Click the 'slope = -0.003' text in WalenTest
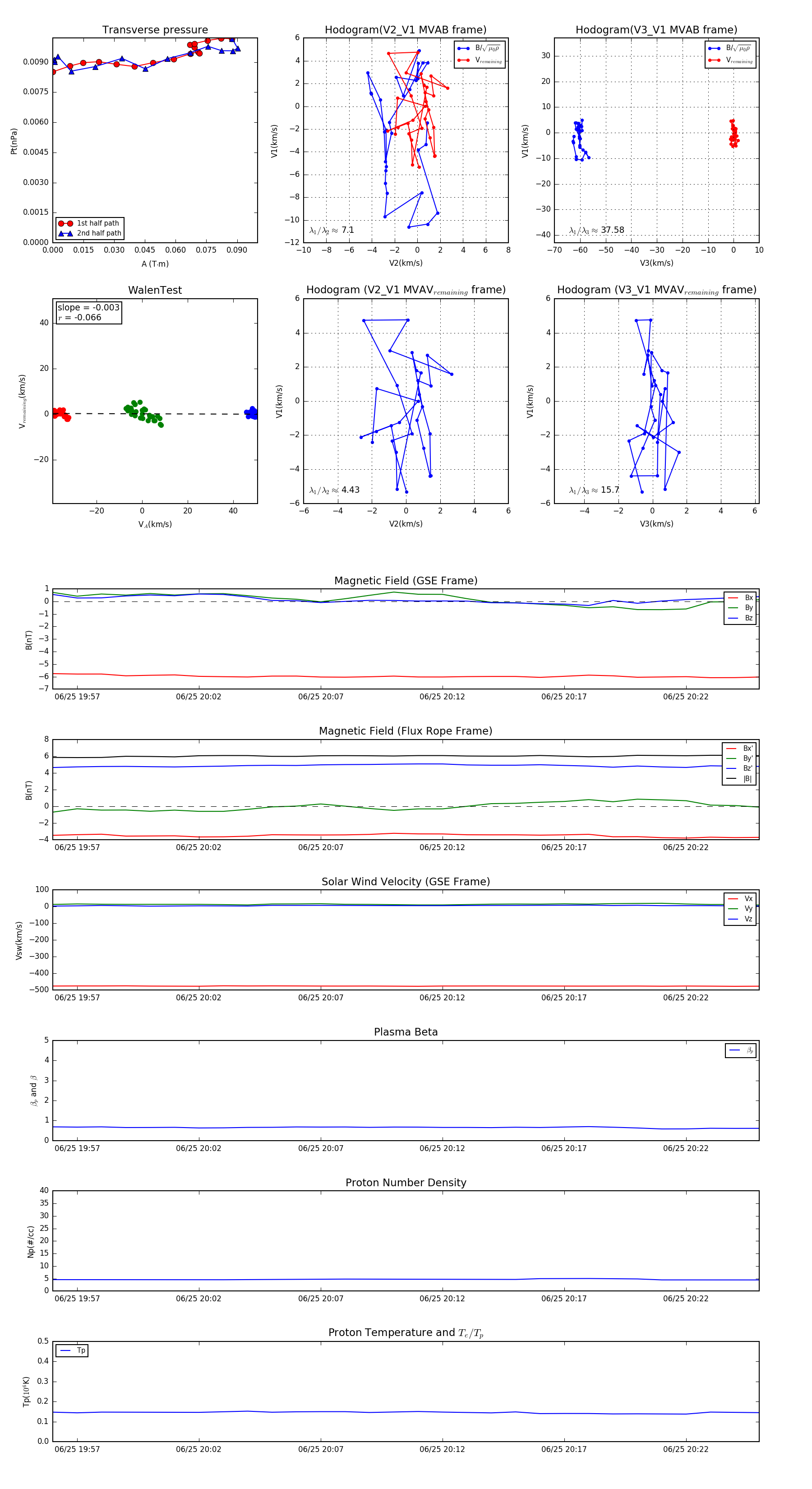 [88, 308]
